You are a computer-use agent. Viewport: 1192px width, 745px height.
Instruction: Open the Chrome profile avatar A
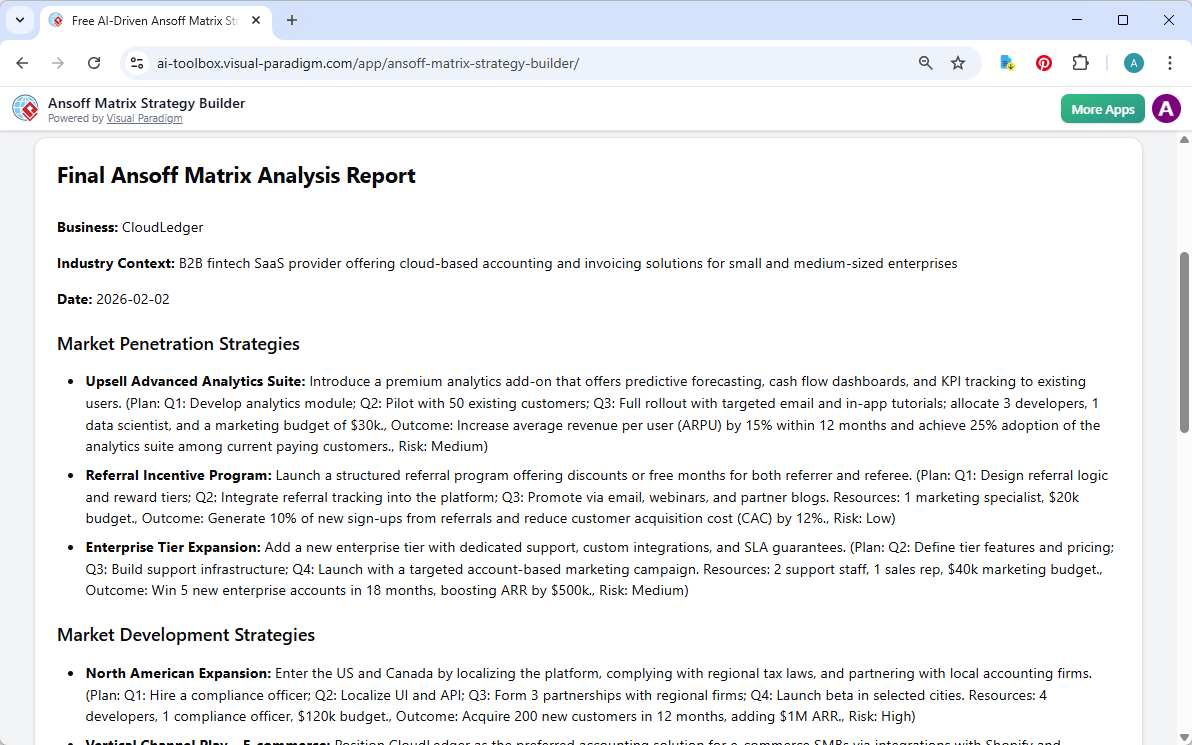(x=1133, y=62)
